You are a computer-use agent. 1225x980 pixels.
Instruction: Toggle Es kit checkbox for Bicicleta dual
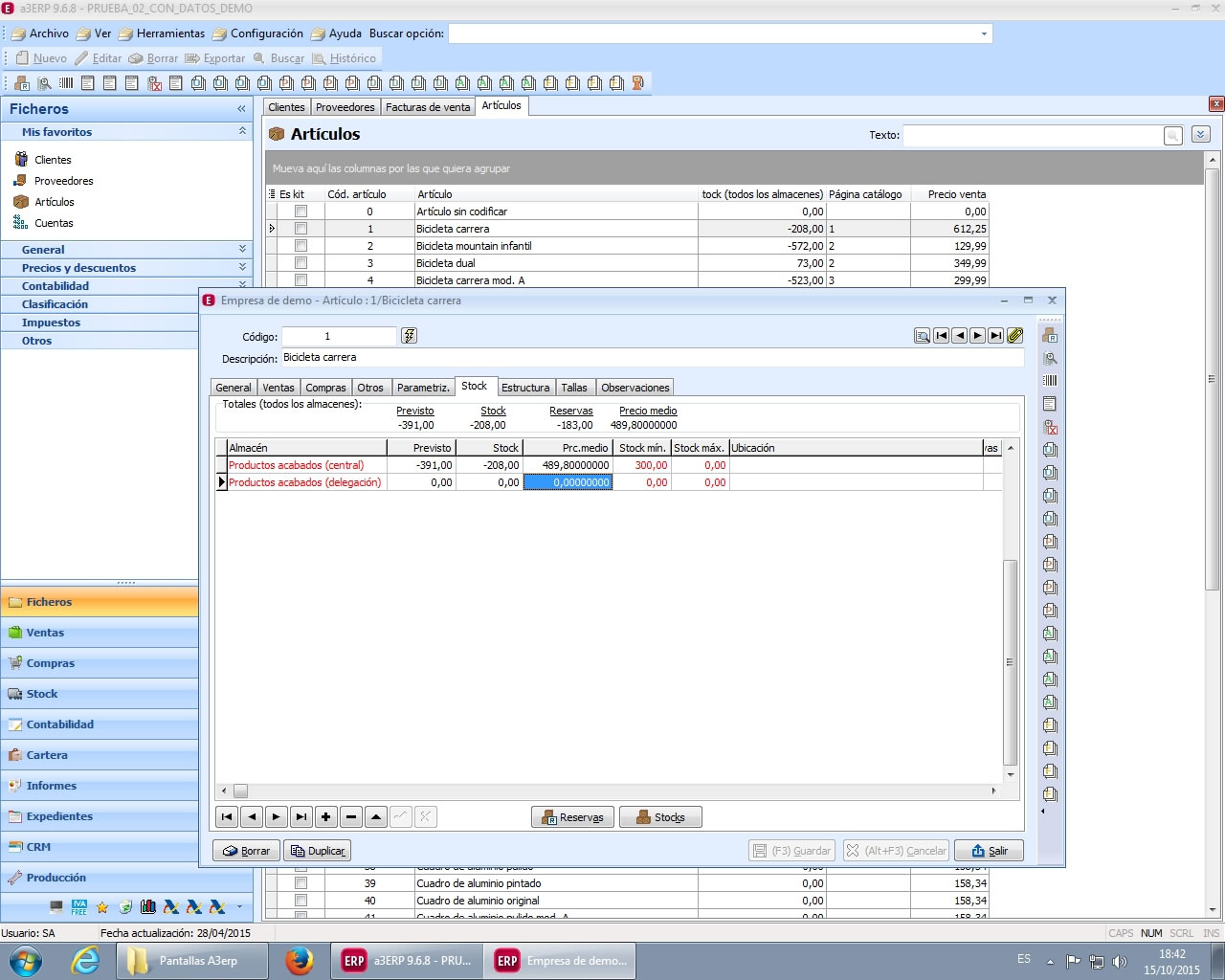pos(301,263)
